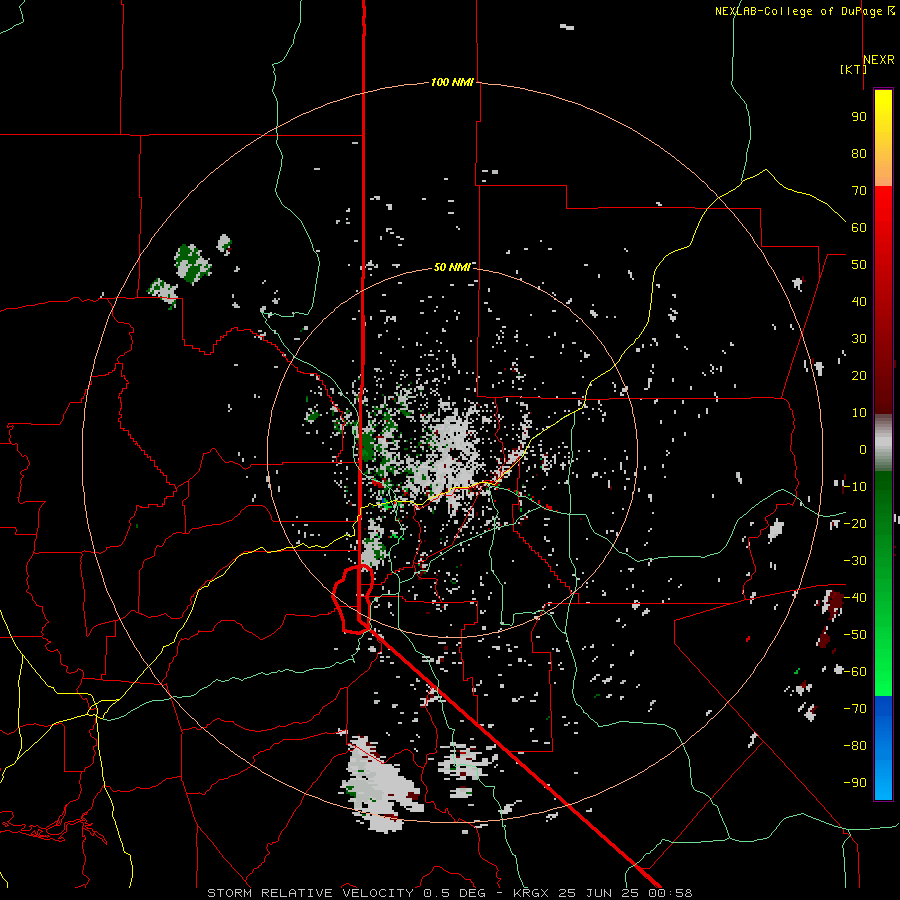Image resolution: width=900 pixels, height=900 pixels.
Task: Click the NEXLAB-College of DuPage credit text
Action: (x=804, y=11)
